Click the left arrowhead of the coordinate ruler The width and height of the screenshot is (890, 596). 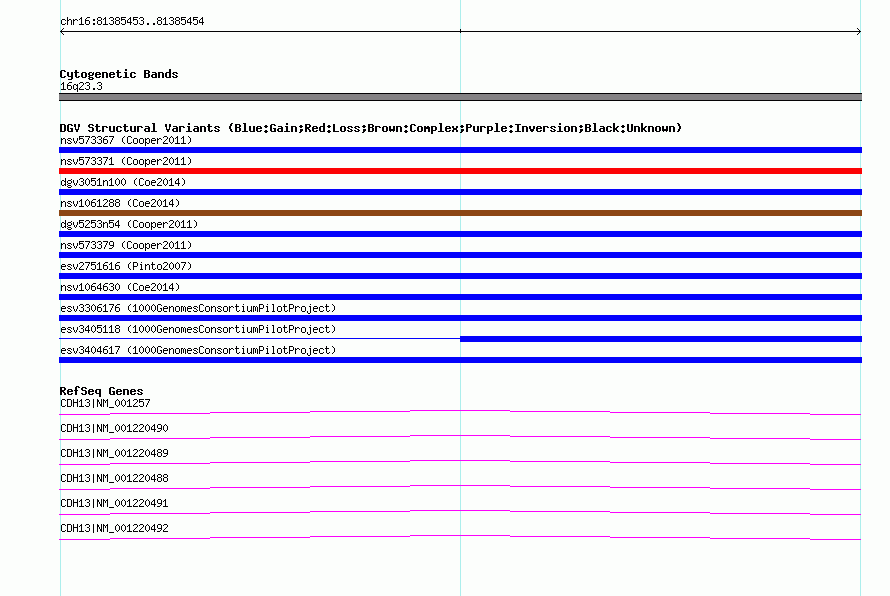tap(62, 32)
